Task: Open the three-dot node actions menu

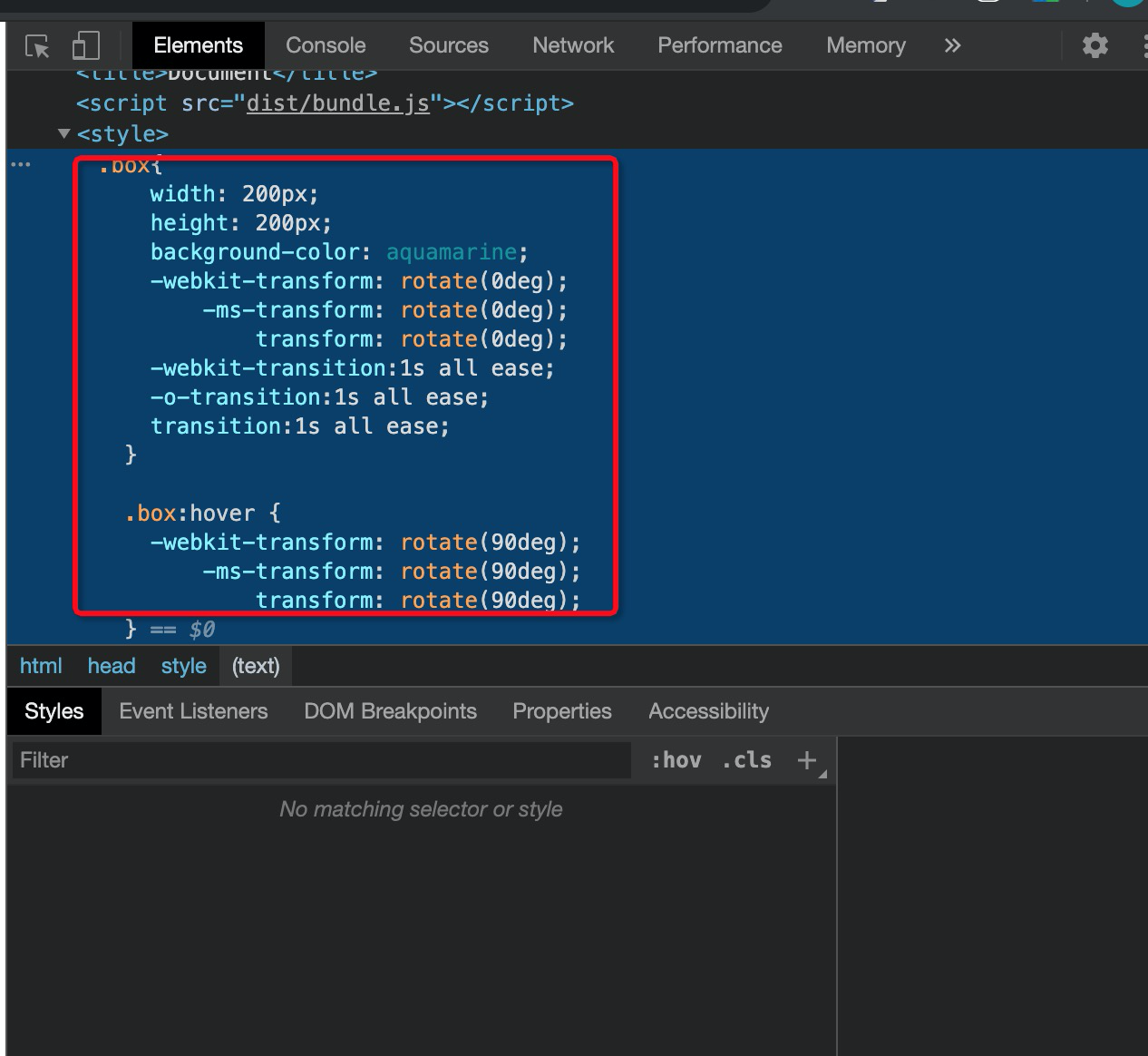Action: 21,165
